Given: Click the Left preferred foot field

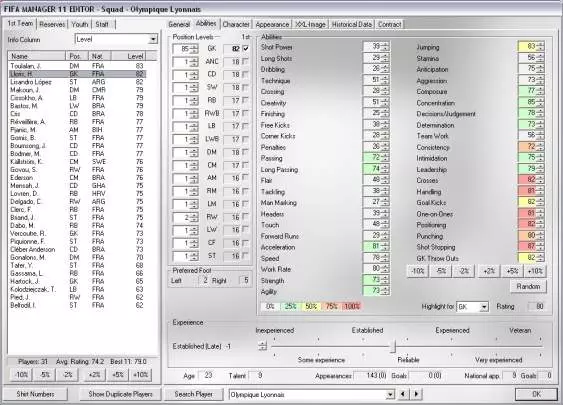Looking at the screenshot, I should pyautogui.click(x=204, y=280).
